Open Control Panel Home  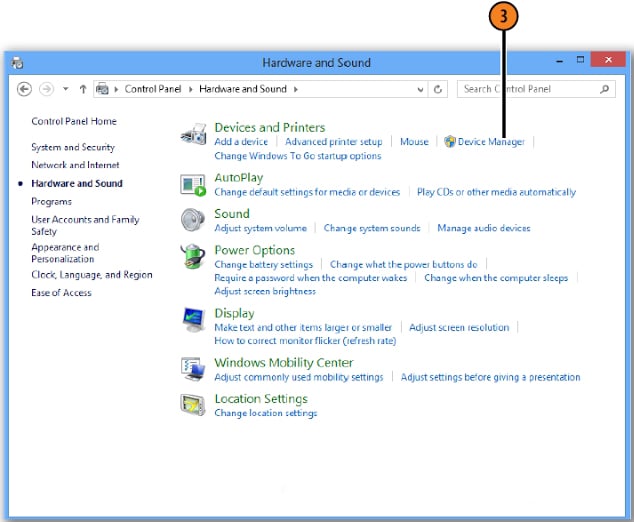point(74,121)
